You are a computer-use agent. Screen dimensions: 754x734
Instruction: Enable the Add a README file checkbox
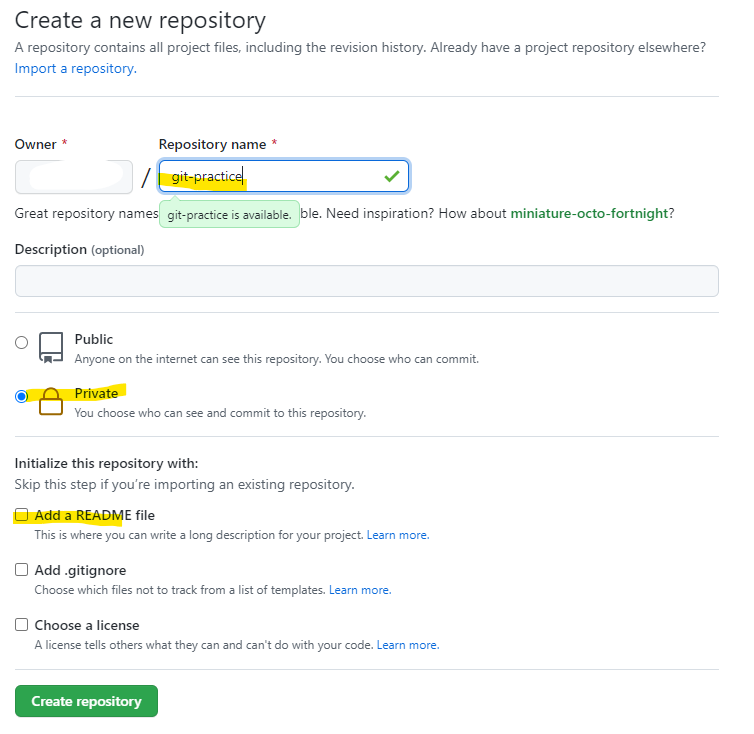point(22,515)
